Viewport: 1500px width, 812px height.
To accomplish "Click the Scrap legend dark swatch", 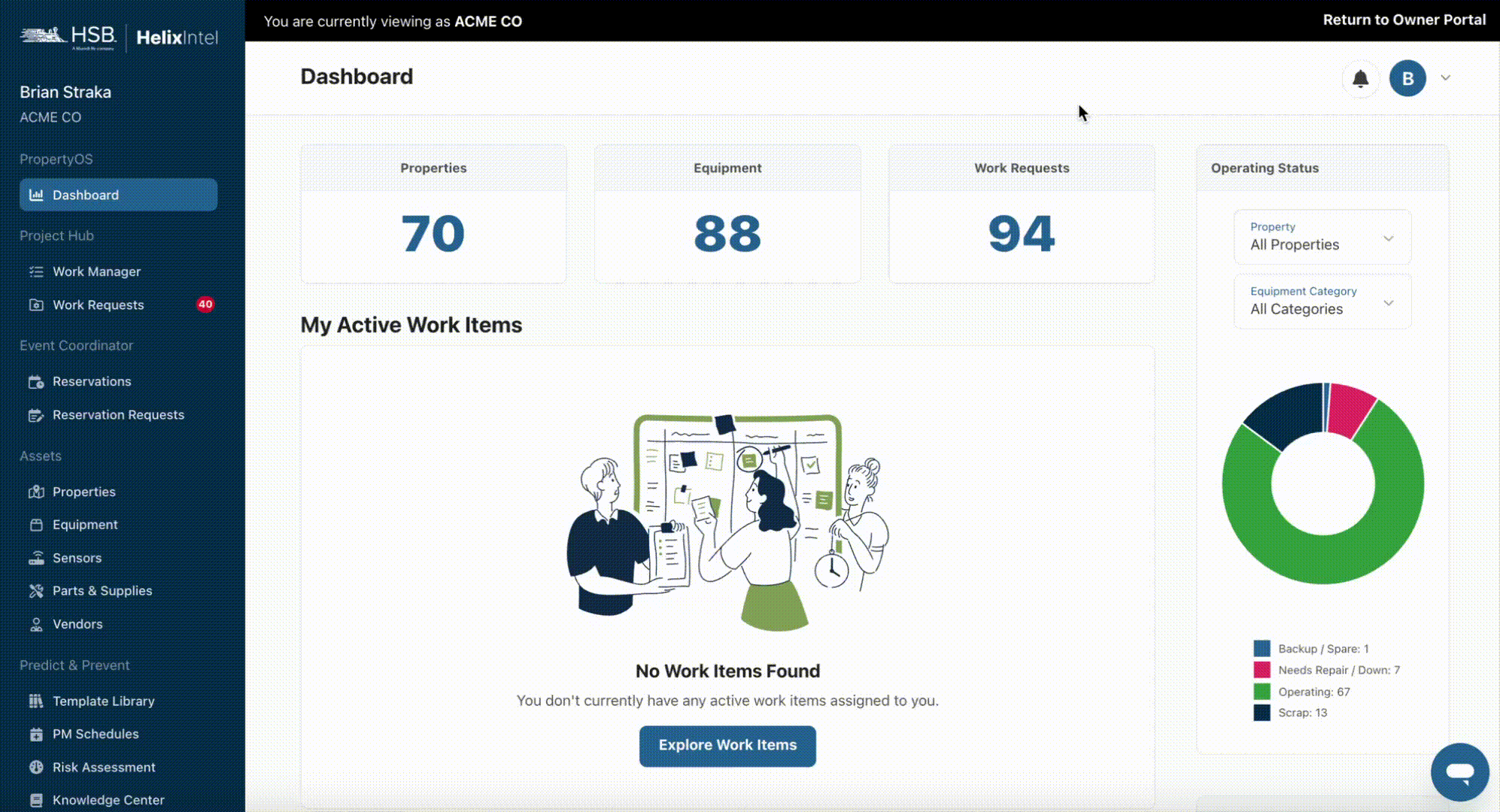I will [1262, 713].
